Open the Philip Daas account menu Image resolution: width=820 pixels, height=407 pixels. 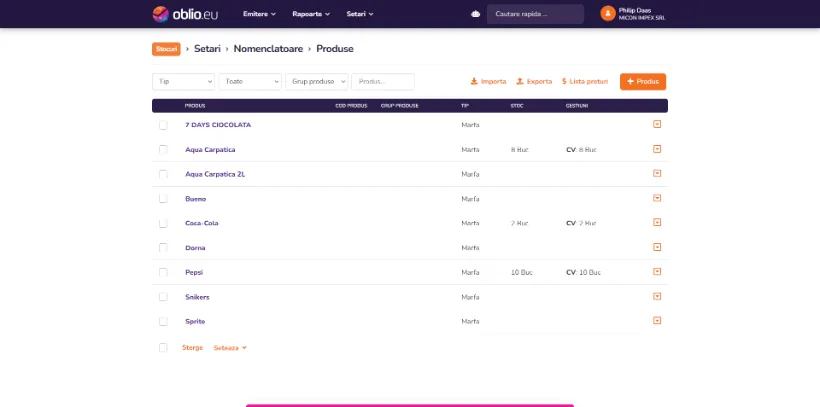click(633, 14)
